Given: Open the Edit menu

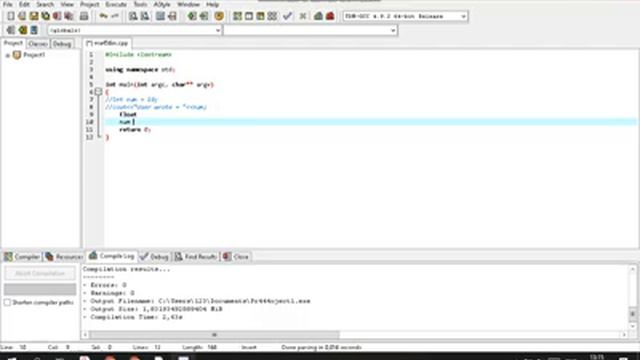Looking at the screenshot, I should click(x=24, y=4).
